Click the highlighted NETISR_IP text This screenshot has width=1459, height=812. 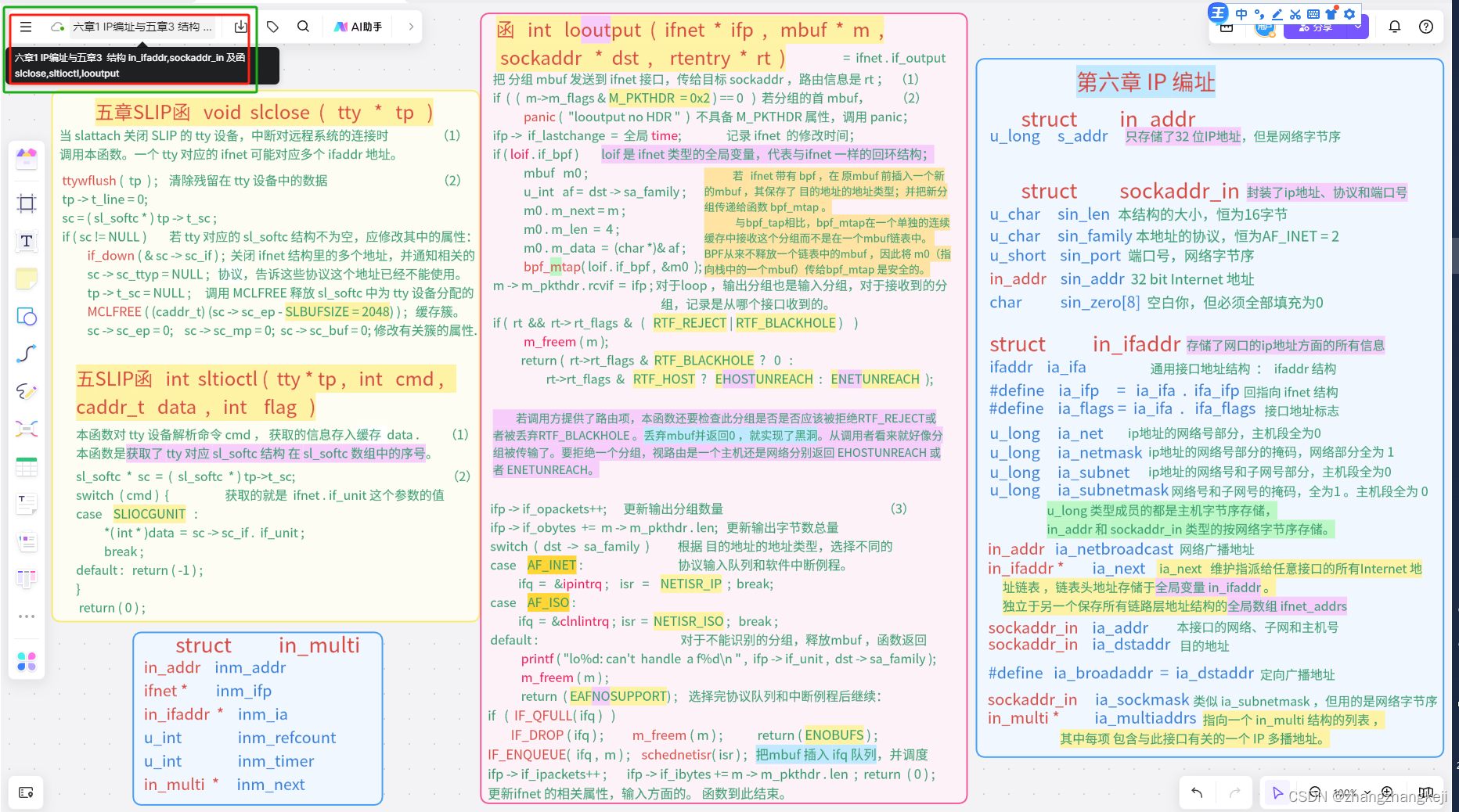point(691,584)
